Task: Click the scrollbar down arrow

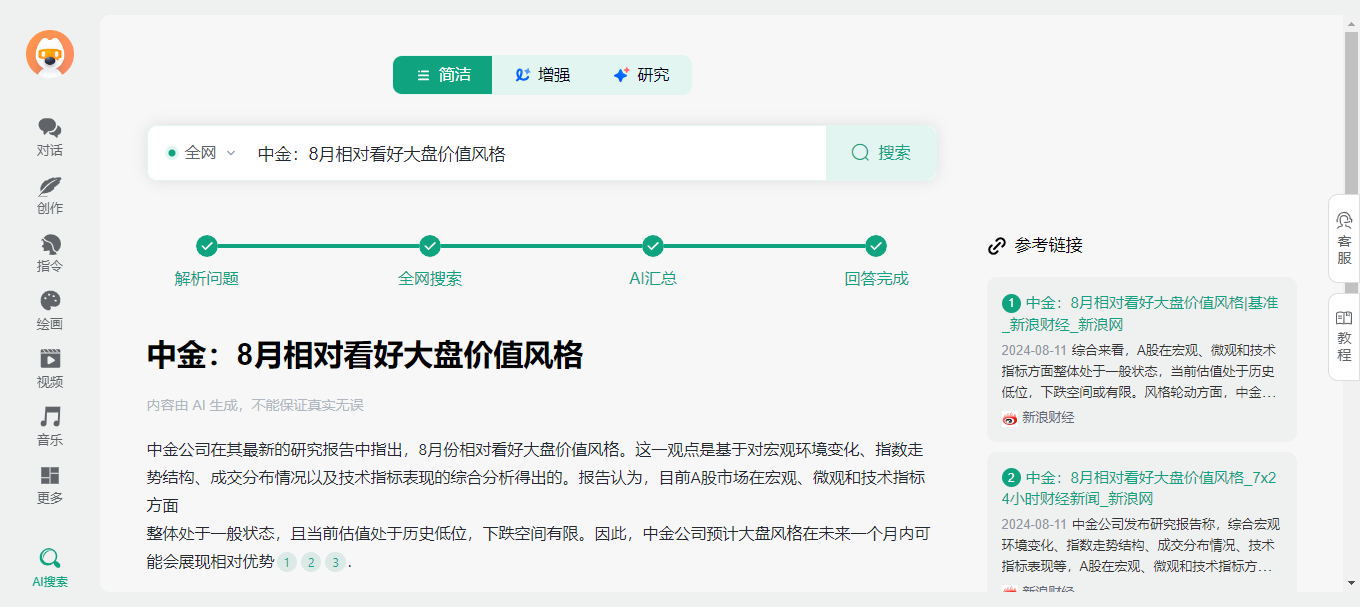Action: (x=1351, y=582)
